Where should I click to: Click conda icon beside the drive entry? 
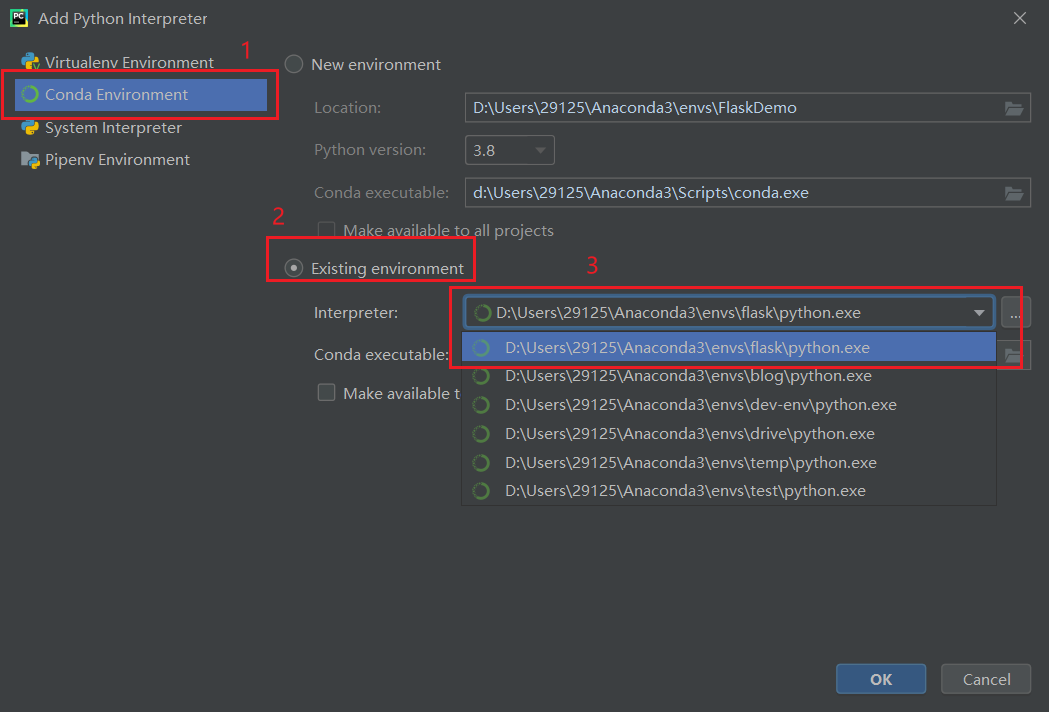click(x=481, y=434)
